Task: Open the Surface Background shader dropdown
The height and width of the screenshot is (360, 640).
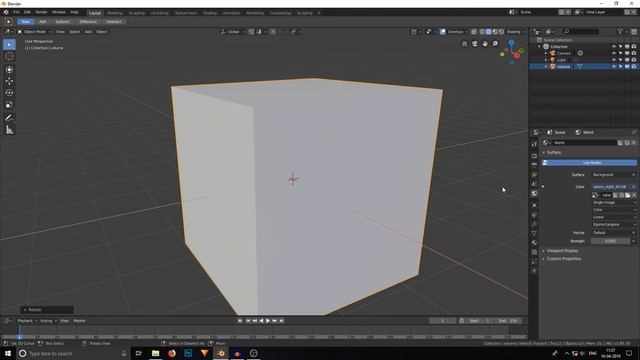Action: click(x=614, y=175)
